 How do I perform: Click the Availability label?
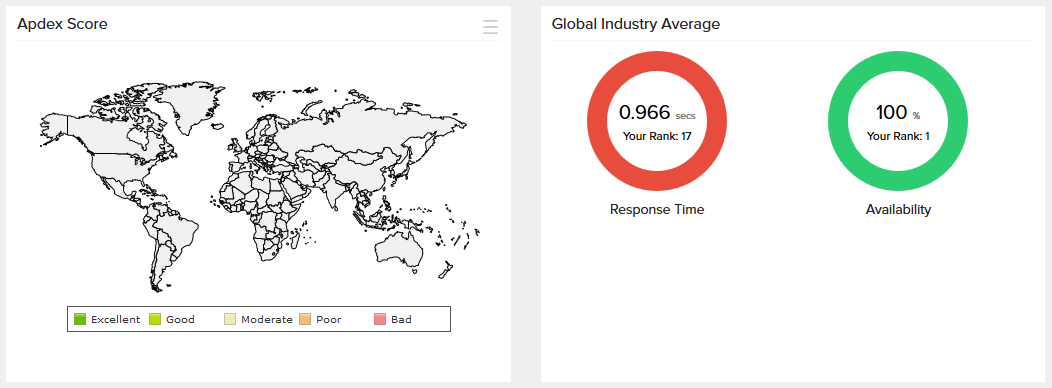898,209
